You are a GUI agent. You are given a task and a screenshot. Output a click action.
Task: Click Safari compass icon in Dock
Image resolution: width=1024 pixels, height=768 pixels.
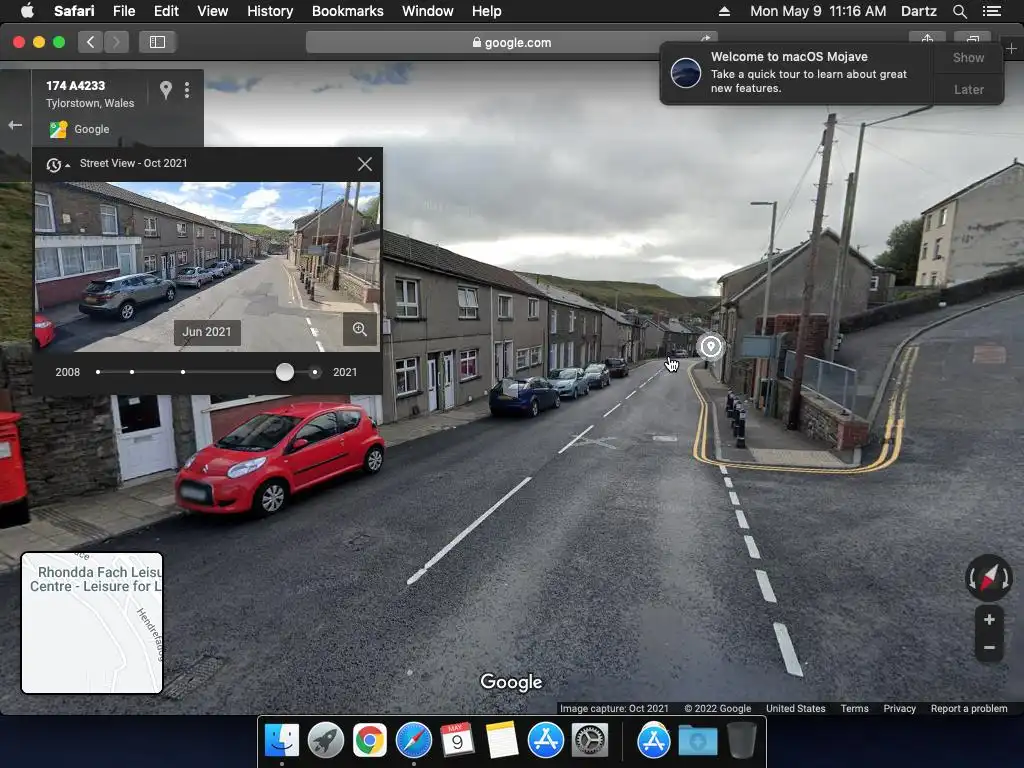click(414, 741)
